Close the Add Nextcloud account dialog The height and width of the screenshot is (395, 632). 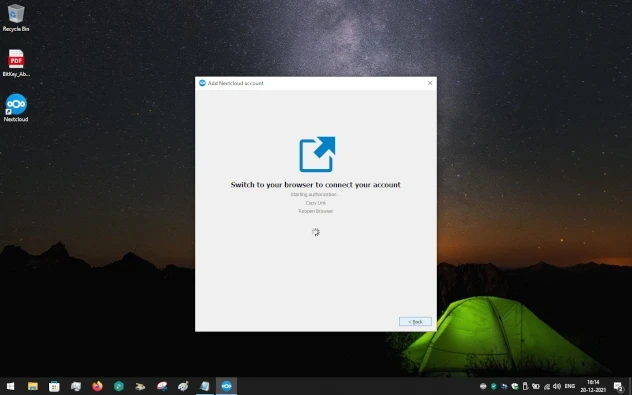point(430,83)
